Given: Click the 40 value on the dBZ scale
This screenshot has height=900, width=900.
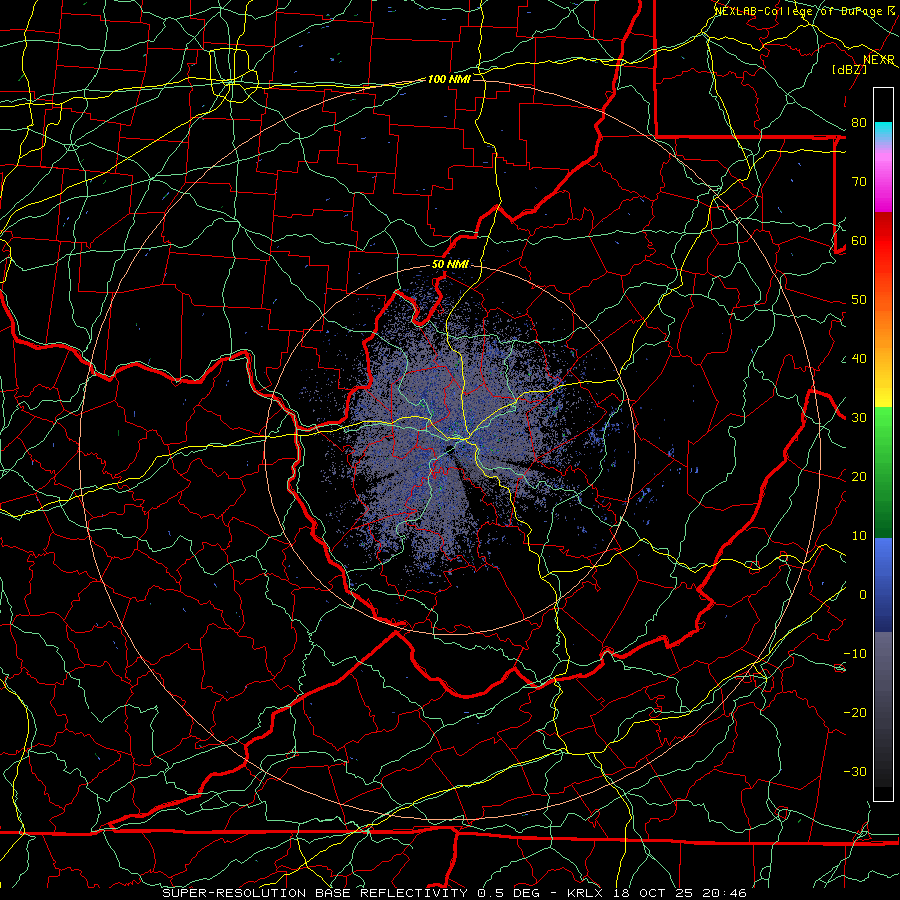Looking at the screenshot, I should coord(859,359).
